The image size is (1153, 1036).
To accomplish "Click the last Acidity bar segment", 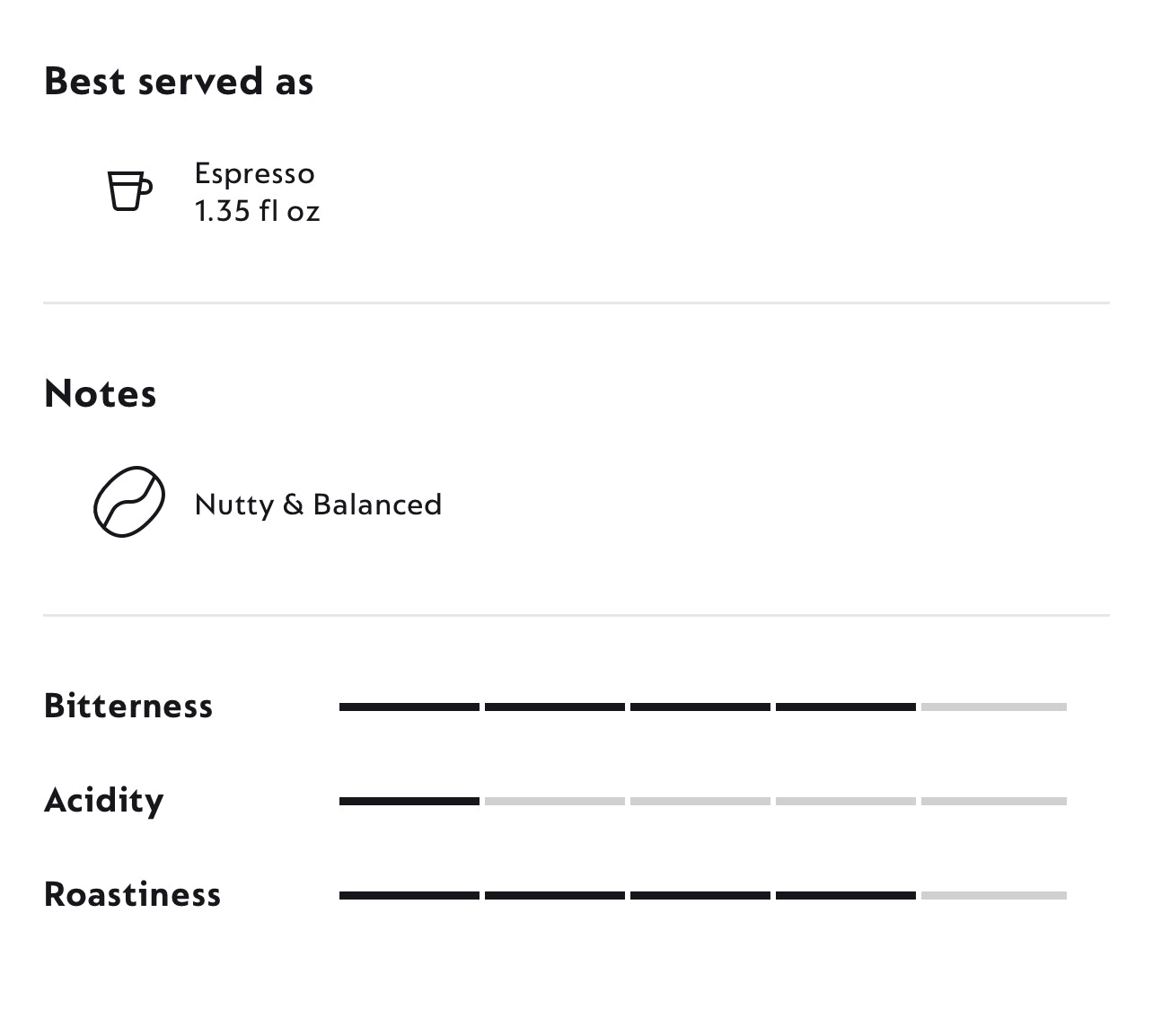I will point(993,802).
